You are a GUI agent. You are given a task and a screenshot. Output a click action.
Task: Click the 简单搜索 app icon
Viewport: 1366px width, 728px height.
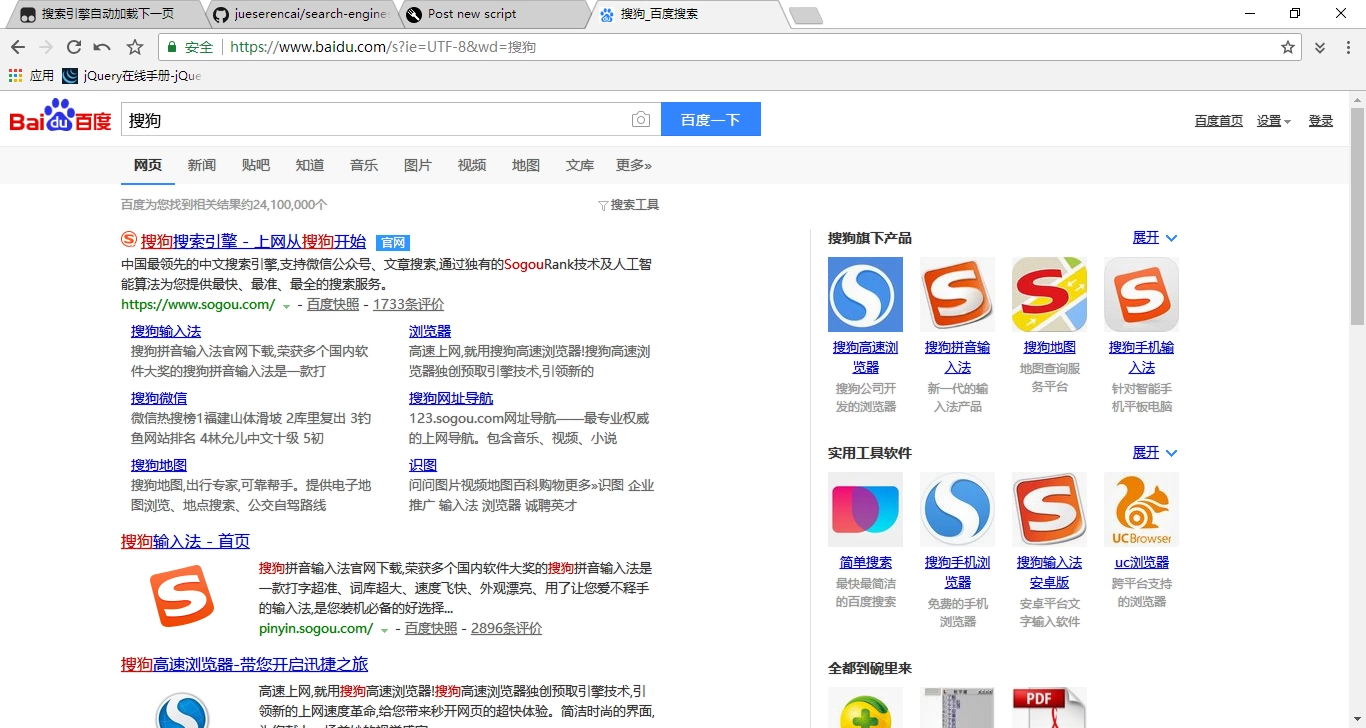865,509
